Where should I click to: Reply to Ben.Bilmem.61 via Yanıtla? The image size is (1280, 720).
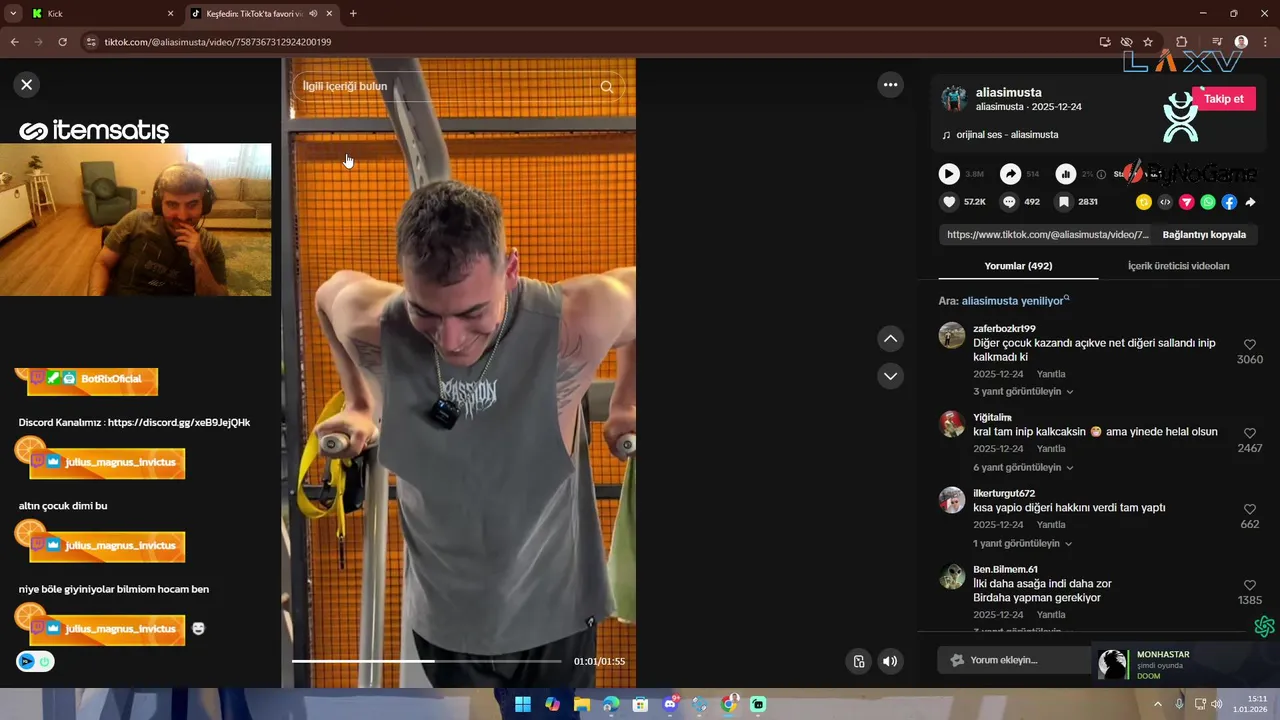tap(1051, 615)
